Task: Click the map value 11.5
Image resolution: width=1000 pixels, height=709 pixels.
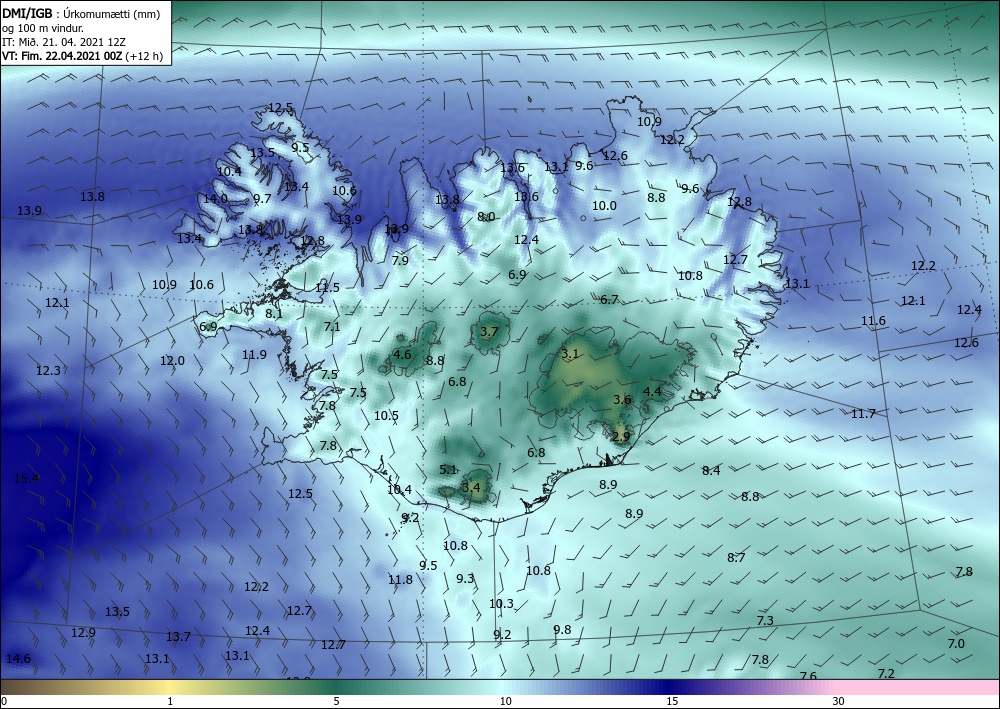Action: (327, 288)
